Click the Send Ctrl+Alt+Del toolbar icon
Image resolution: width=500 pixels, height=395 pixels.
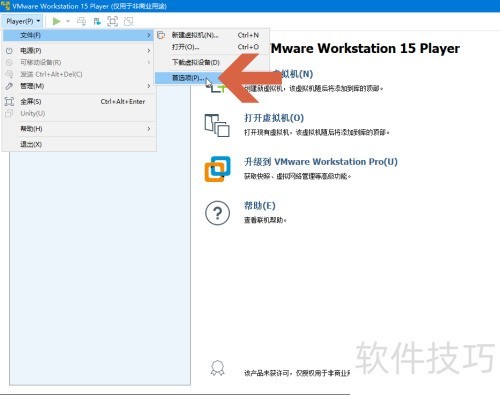coord(81,22)
